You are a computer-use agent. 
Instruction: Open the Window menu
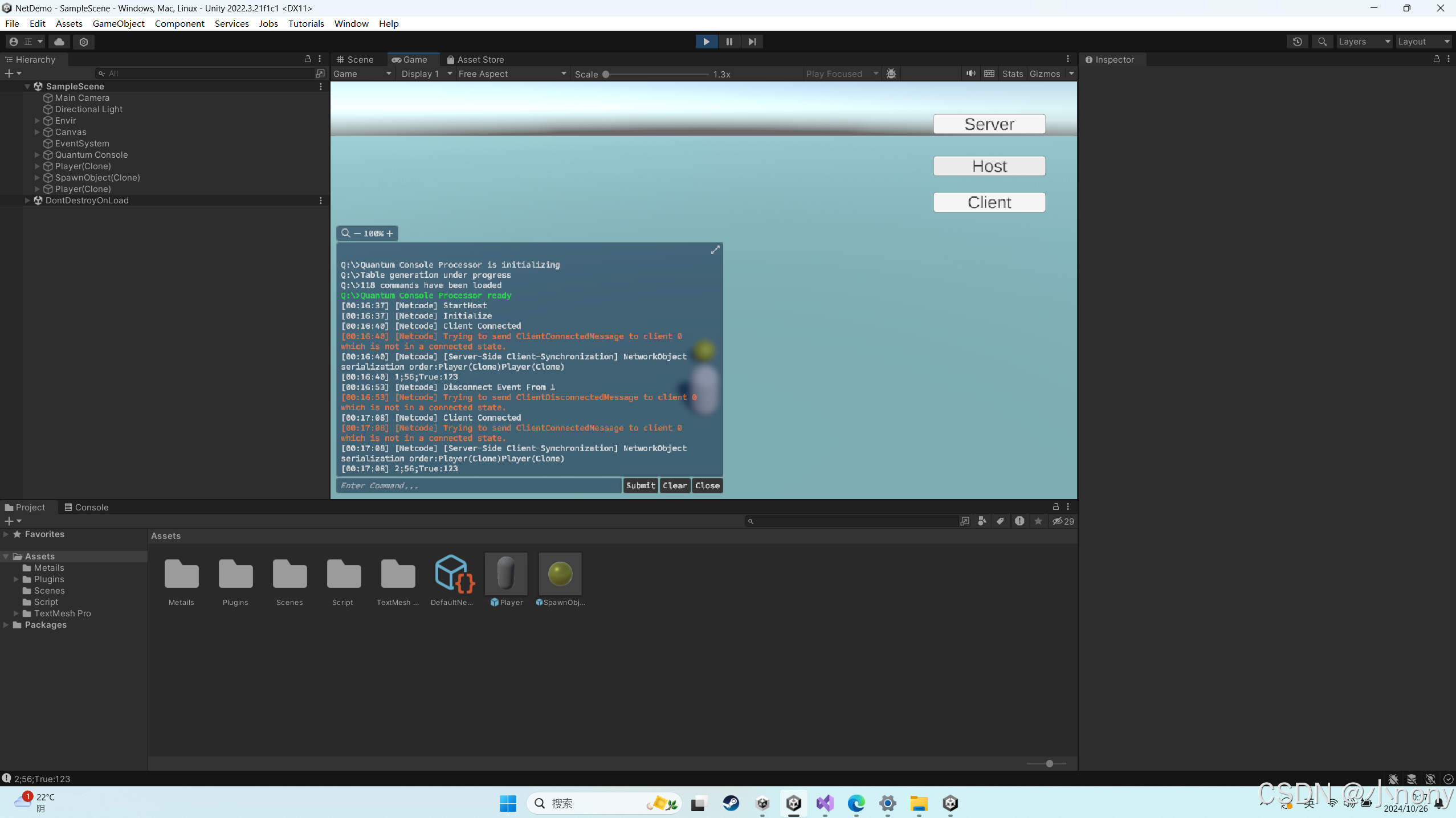point(351,23)
